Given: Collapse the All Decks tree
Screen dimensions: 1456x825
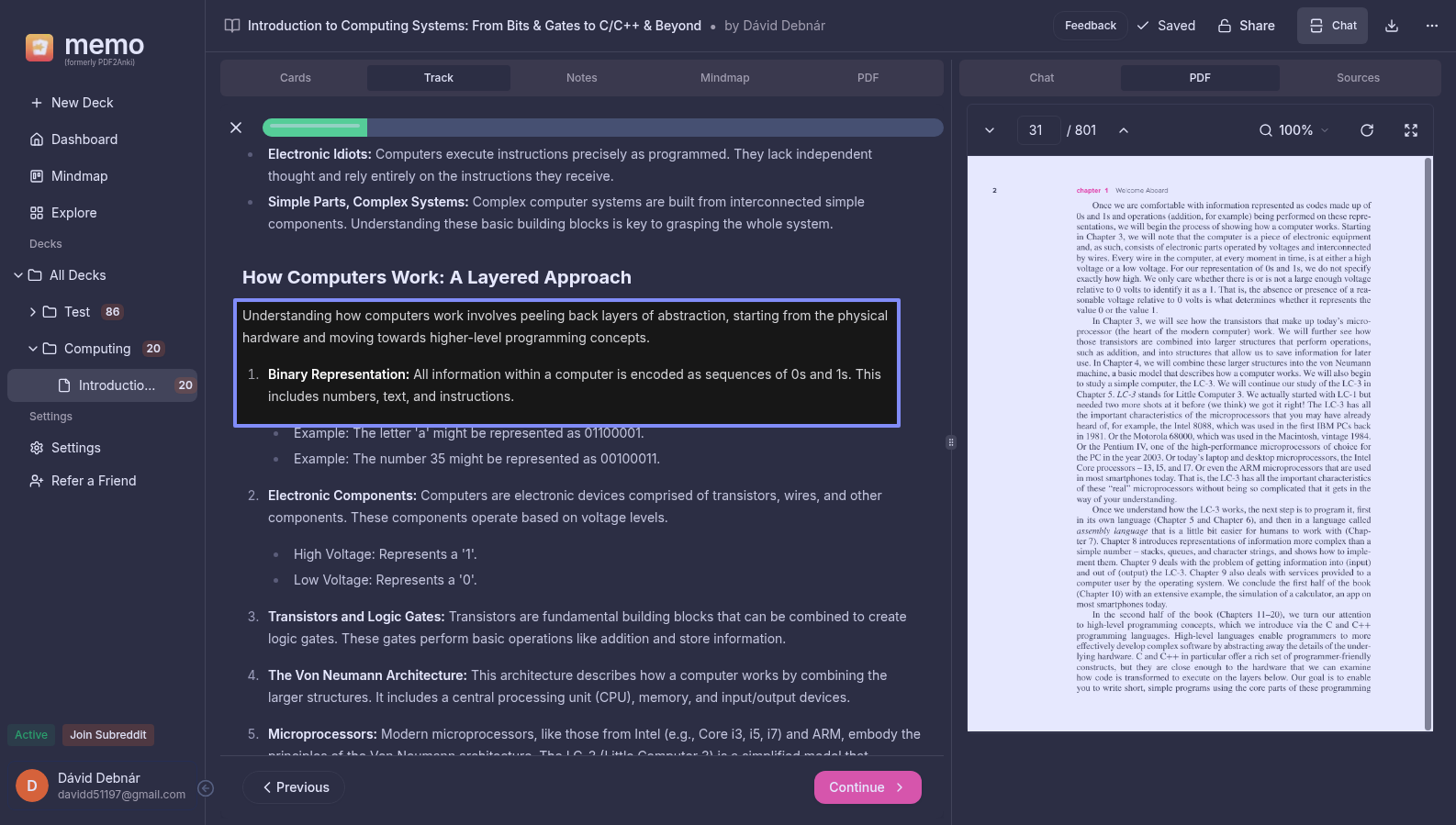Looking at the screenshot, I should (18, 275).
